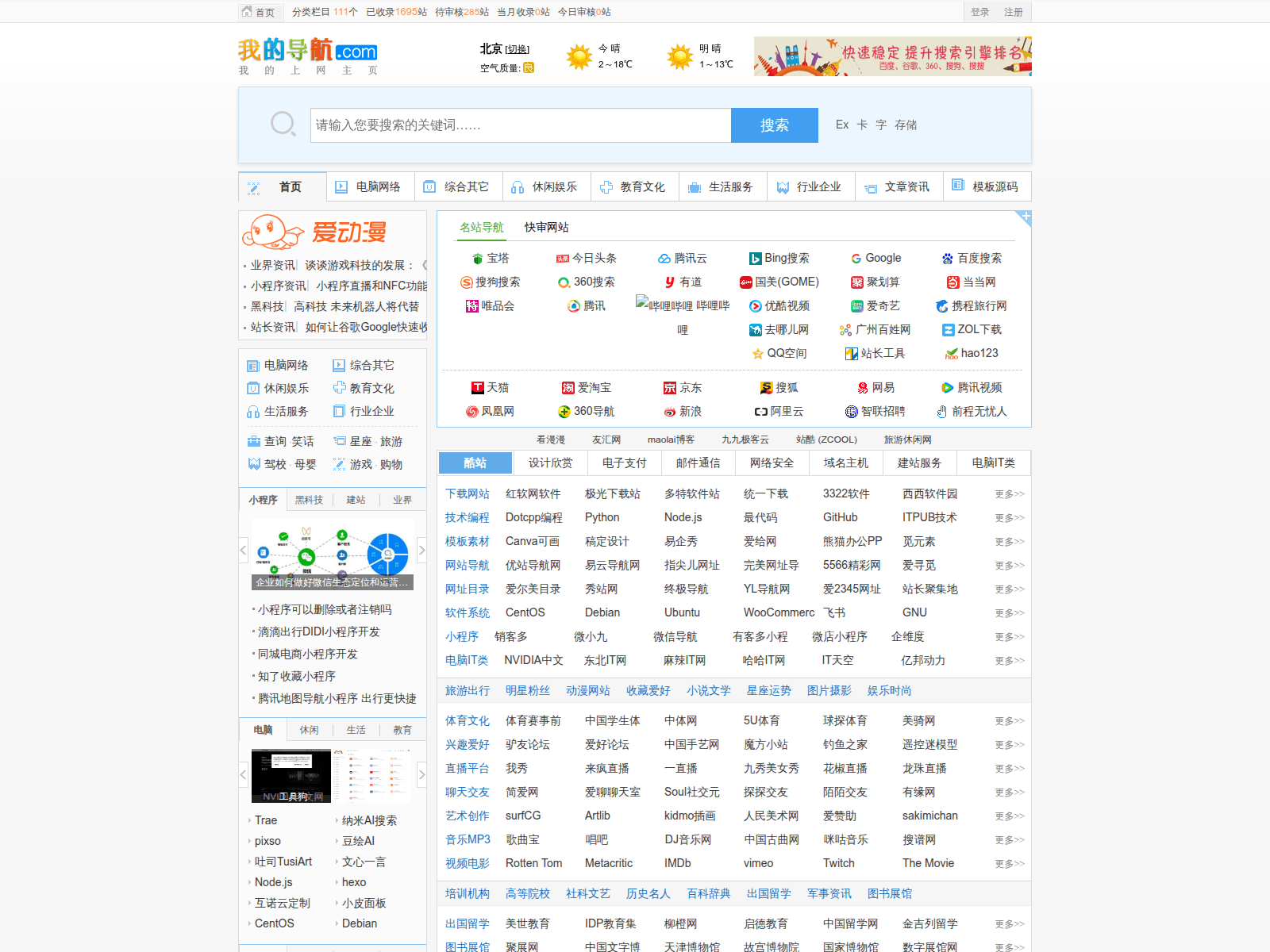Open 教育文化 in main navigation
Viewport: 1270px width, 952px height.
click(633, 187)
